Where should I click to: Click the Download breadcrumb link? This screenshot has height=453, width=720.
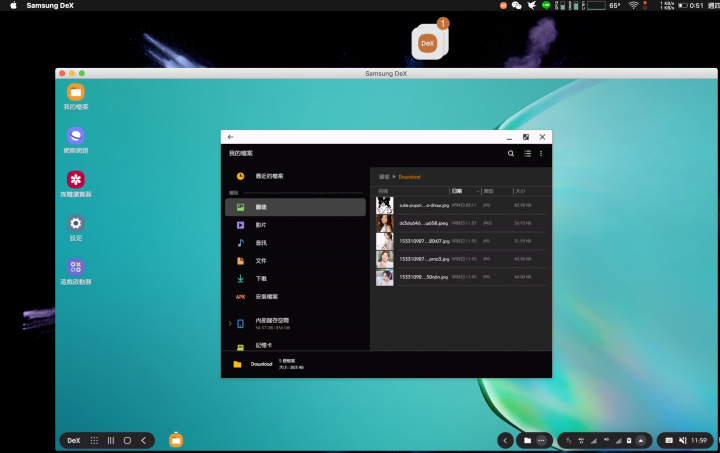coord(410,177)
